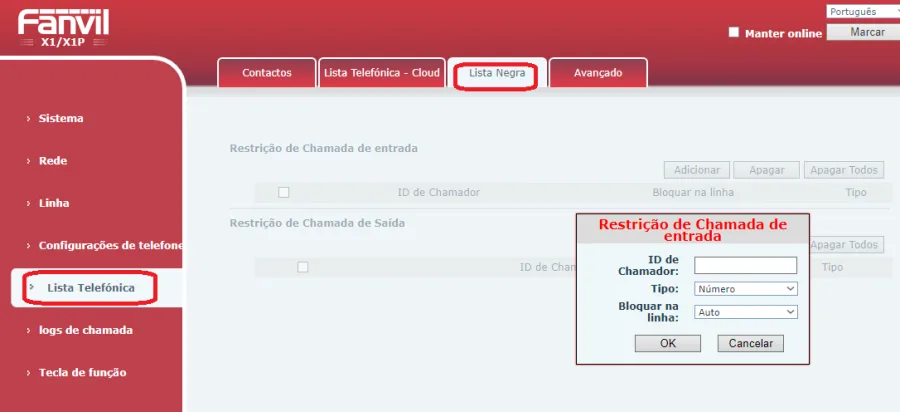This screenshot has height=412, width=900.
Task: Open the Bloquar na linha dropdown showing Auto
Action: [x=746, y=312]
